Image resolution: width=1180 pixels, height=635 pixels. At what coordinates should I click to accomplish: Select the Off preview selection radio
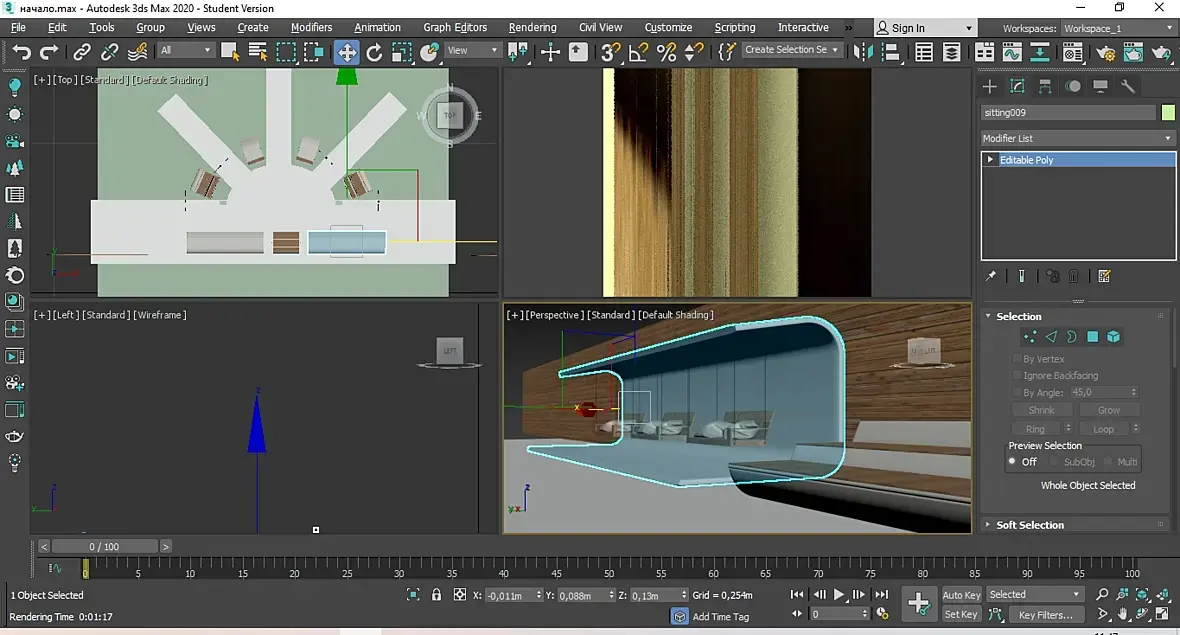1012,462
